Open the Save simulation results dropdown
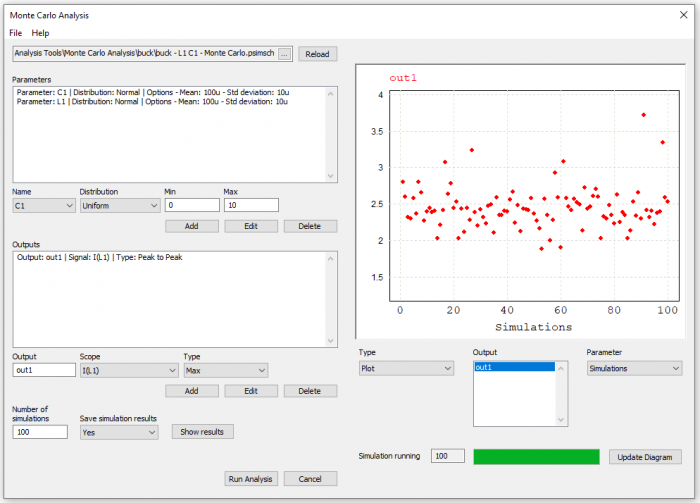Viewport: 700px width, 503px height. [x=119, y=432]
